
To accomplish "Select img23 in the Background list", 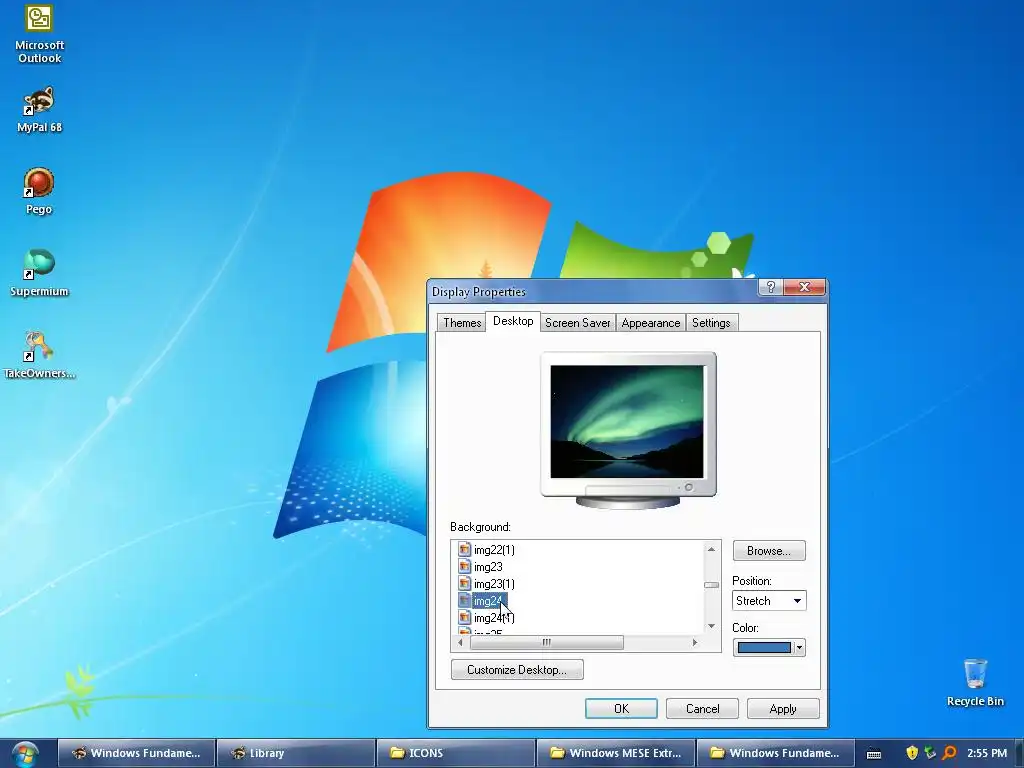I will (488, 567).
